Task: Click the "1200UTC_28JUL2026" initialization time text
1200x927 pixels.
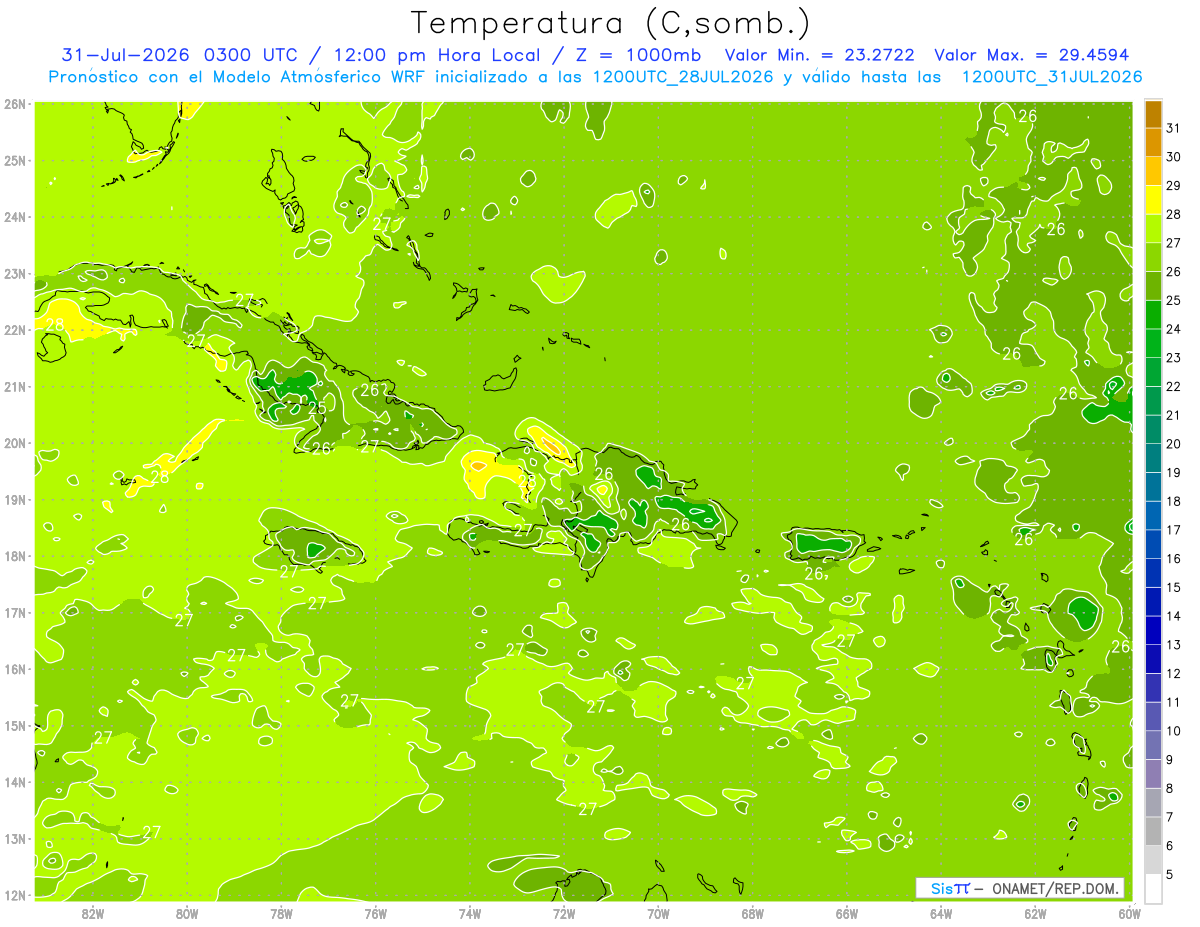Action: (684, 77)
